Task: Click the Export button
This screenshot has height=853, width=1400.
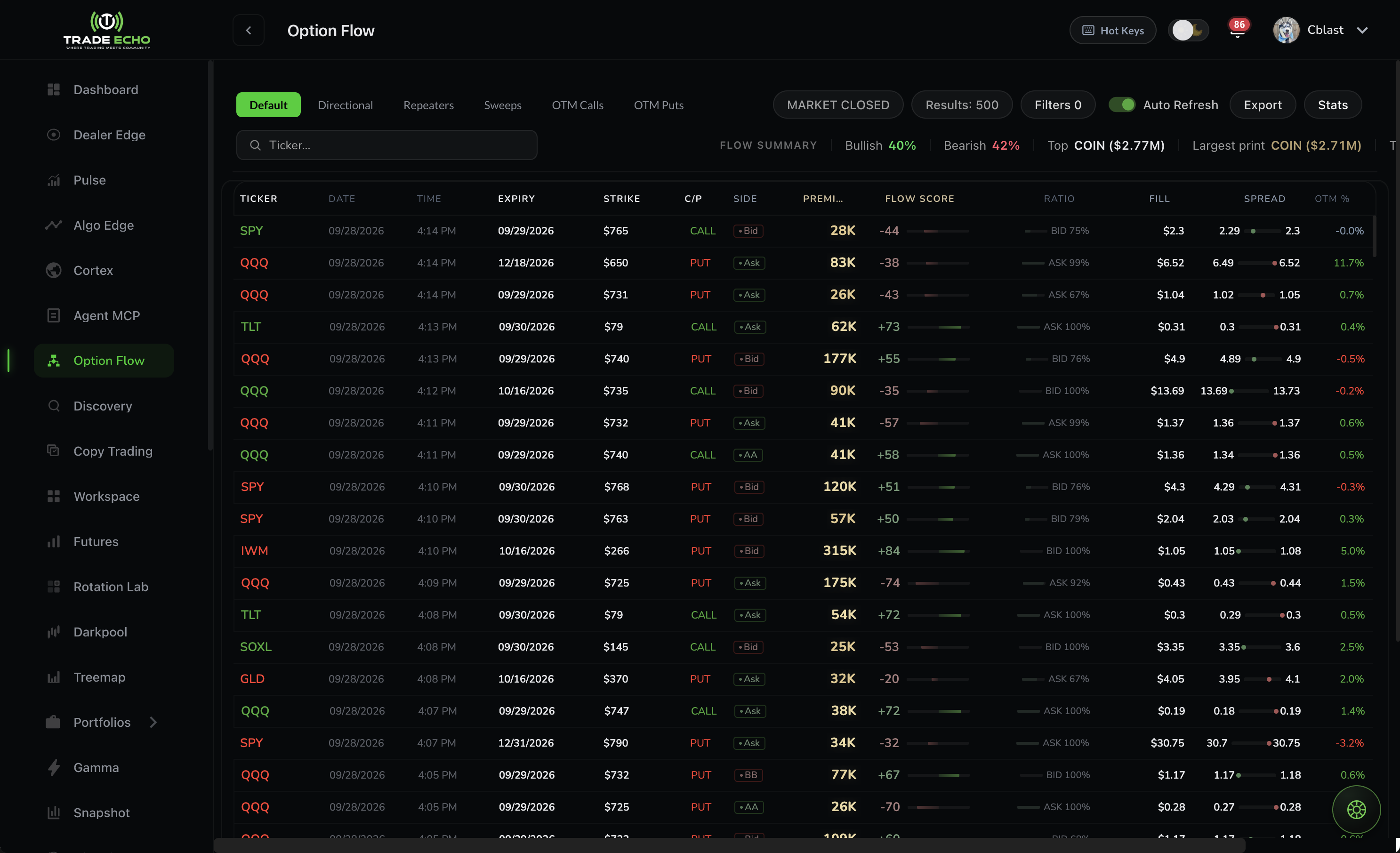Action: tap(1263, 105)
